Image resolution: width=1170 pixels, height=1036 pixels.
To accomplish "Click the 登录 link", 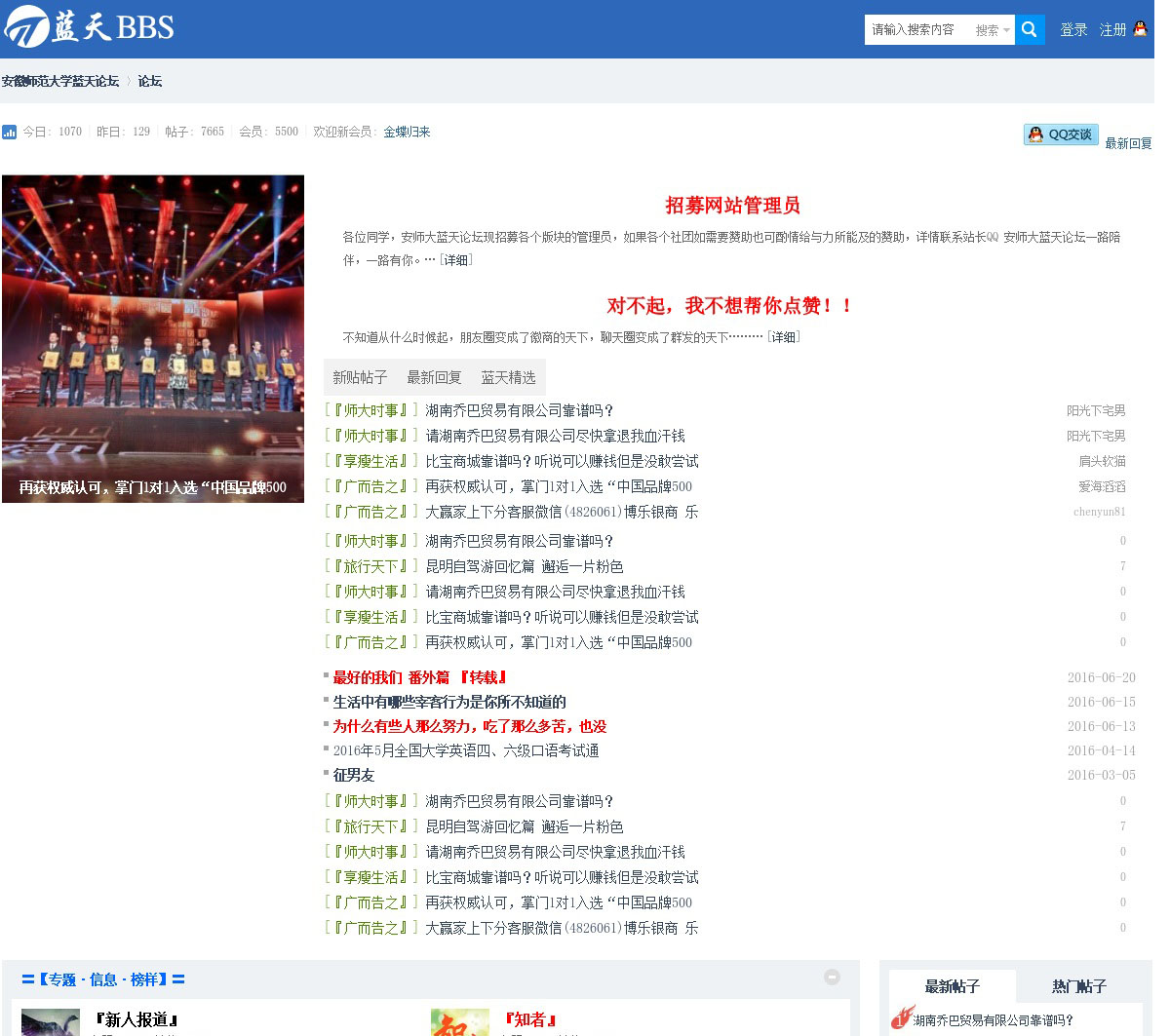I will click(1073, 29).
